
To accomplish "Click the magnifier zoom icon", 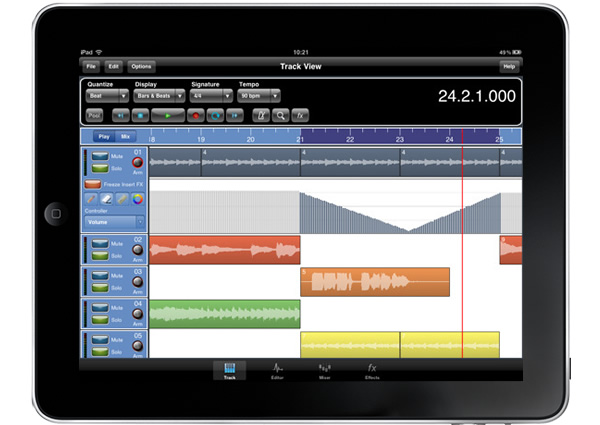I will click(x=280, y=115).
